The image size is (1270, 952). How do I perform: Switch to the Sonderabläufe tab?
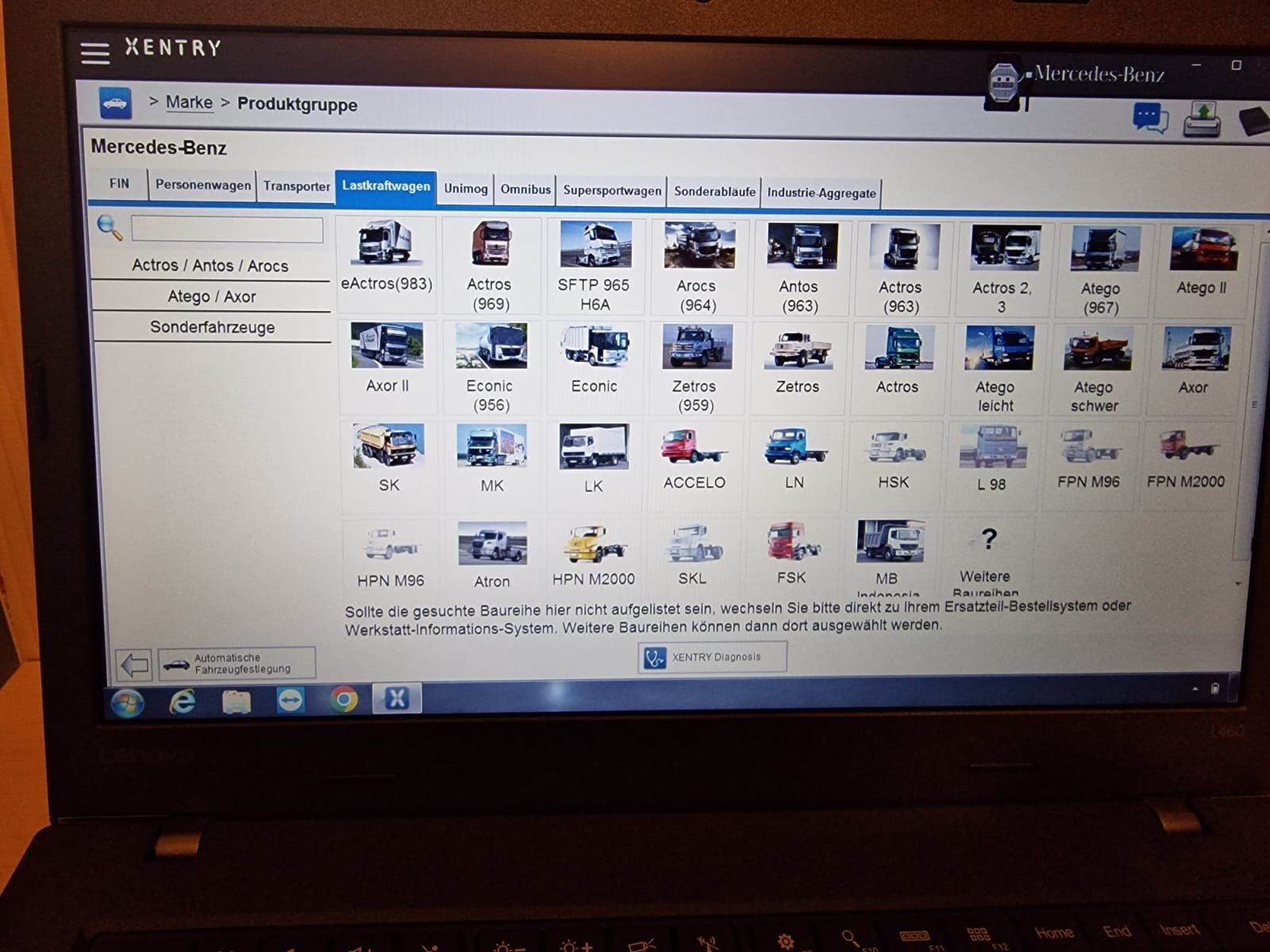714,192
